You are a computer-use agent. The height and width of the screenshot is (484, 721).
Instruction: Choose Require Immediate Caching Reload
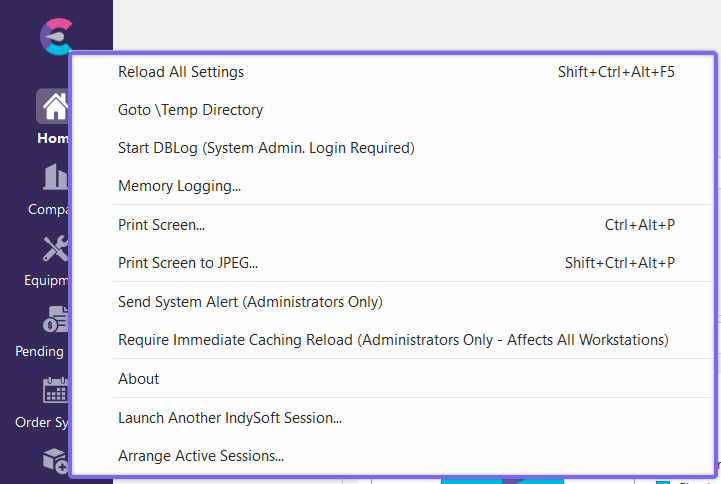tap(393, 340)
